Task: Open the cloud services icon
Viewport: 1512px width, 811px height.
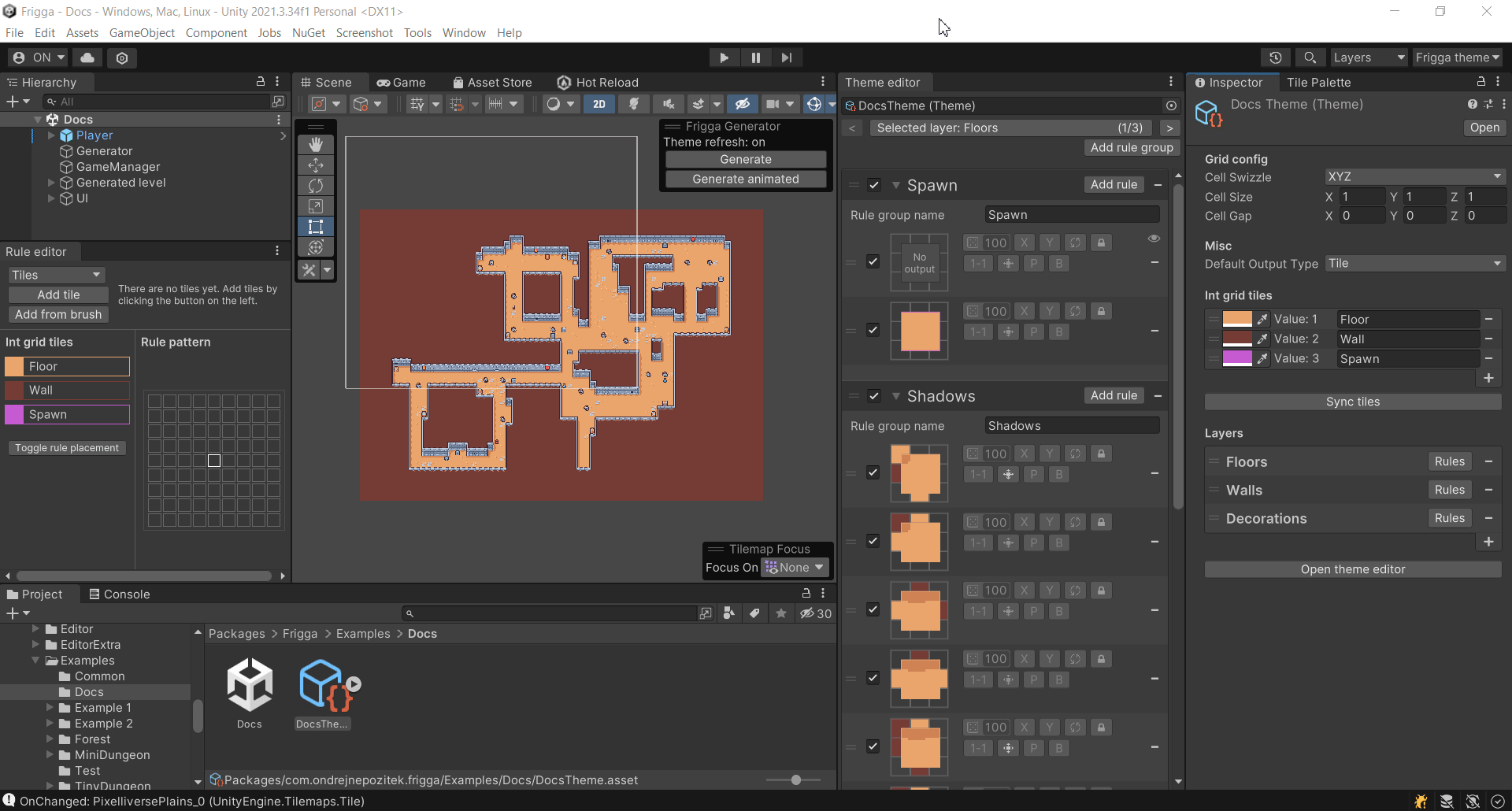Action: (x=87, y=57)
